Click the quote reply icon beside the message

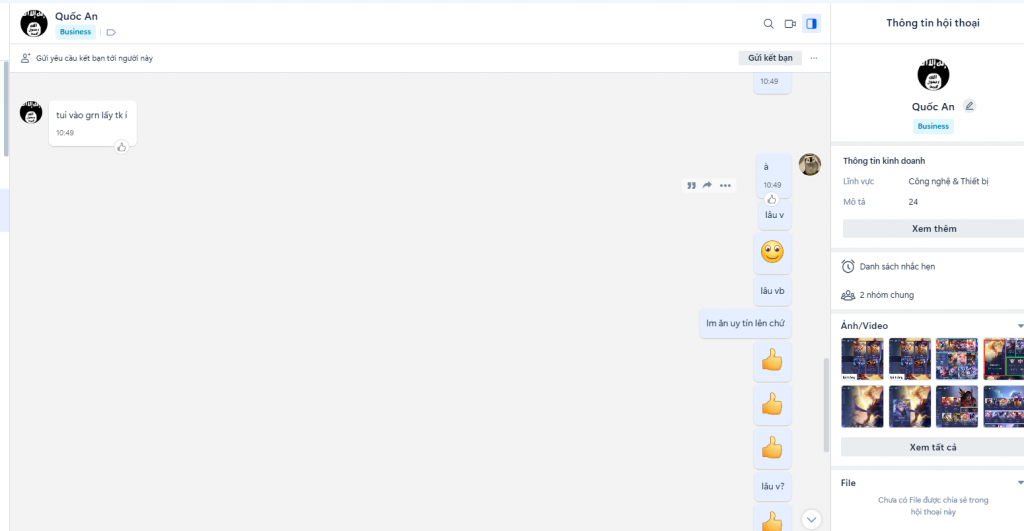point(691,185)
